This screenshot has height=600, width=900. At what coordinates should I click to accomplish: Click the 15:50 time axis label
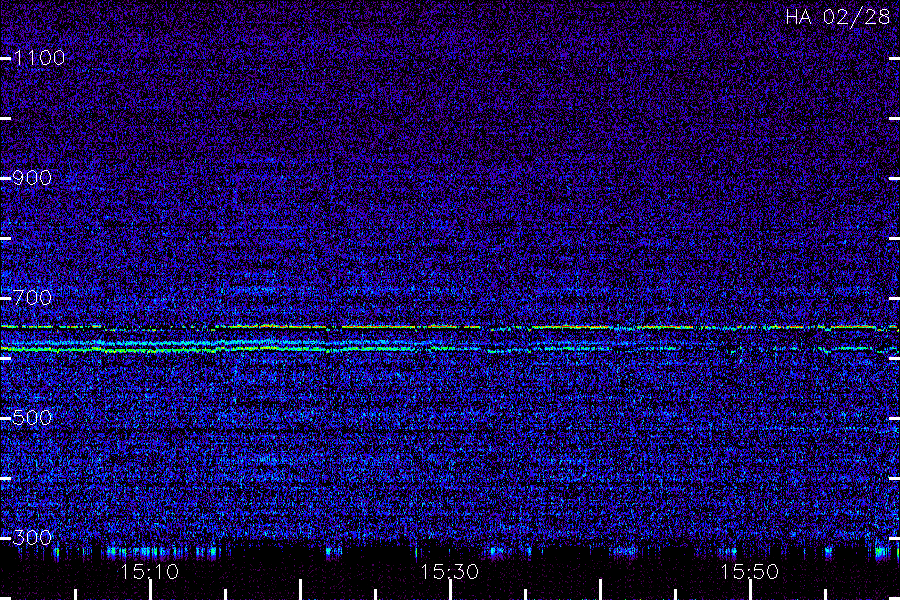(x=749, y=572)
